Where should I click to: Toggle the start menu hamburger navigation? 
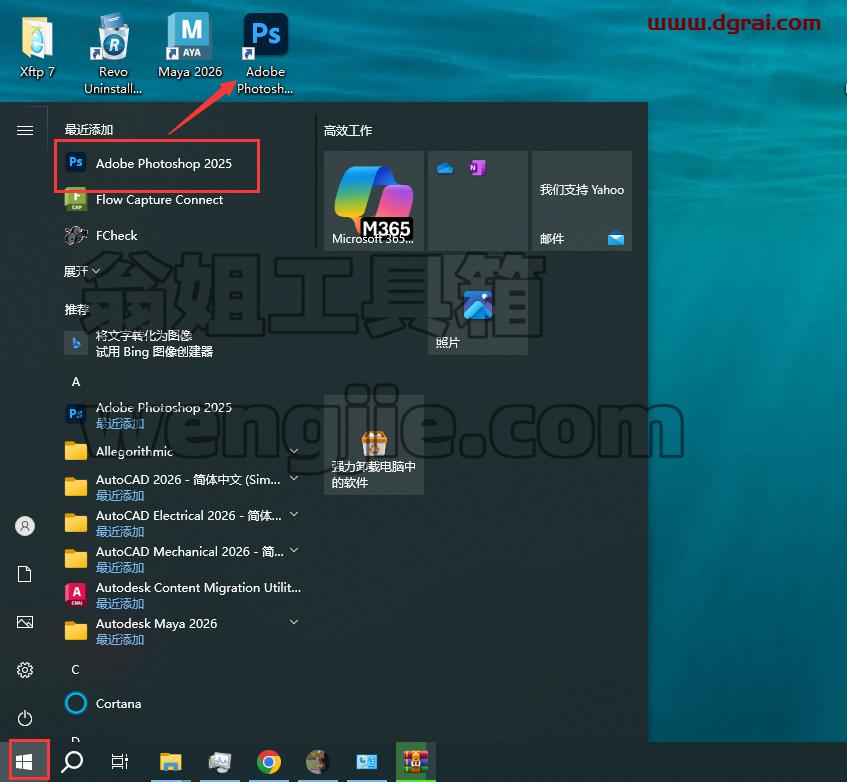25,130
